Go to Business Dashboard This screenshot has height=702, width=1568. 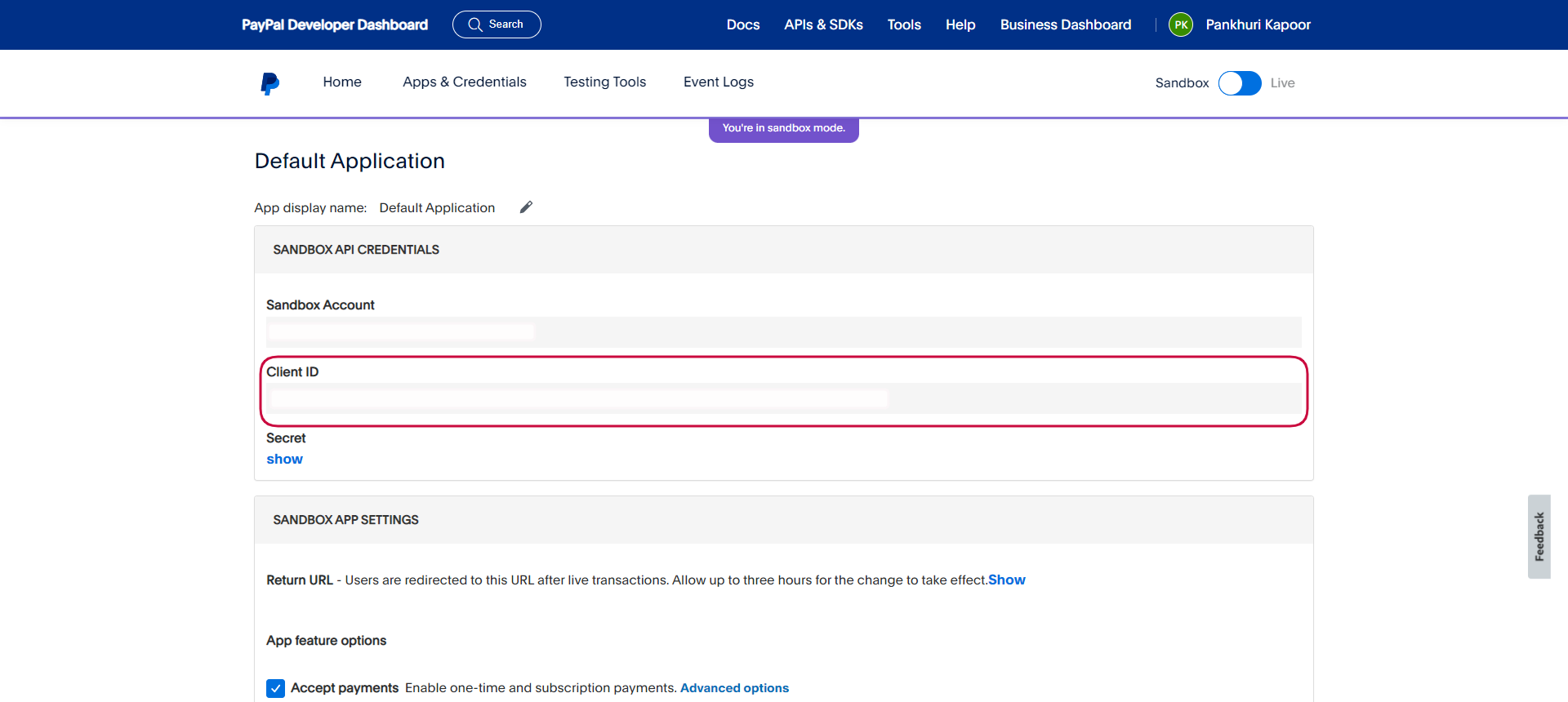[1066, 24]
